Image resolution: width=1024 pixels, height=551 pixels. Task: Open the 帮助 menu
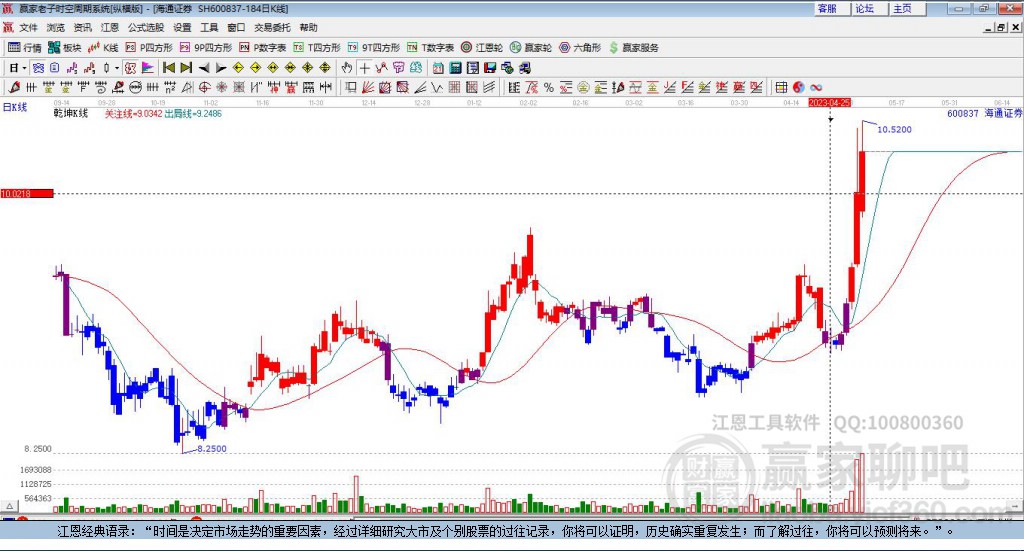[308, 27]
